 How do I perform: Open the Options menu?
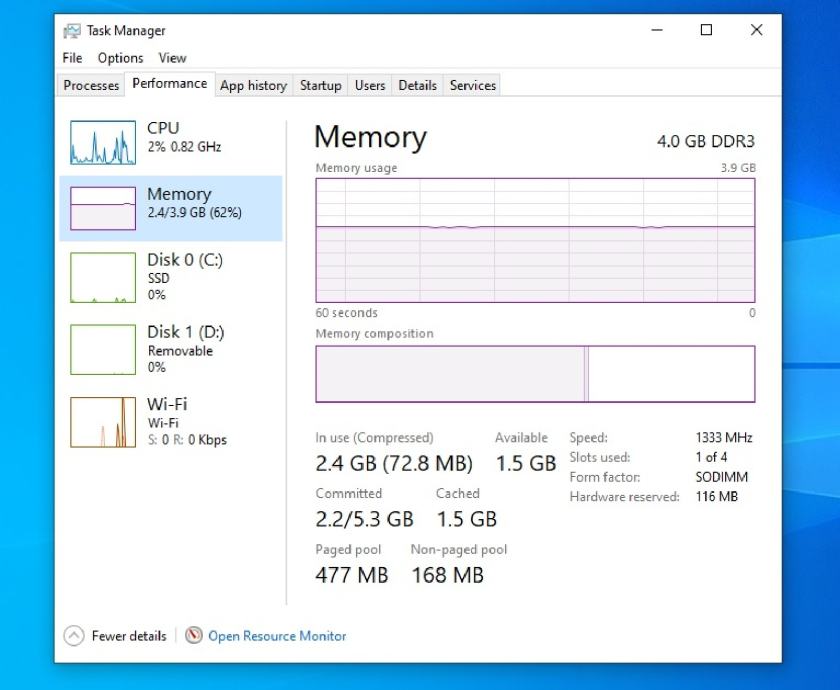tap(120, 58)
